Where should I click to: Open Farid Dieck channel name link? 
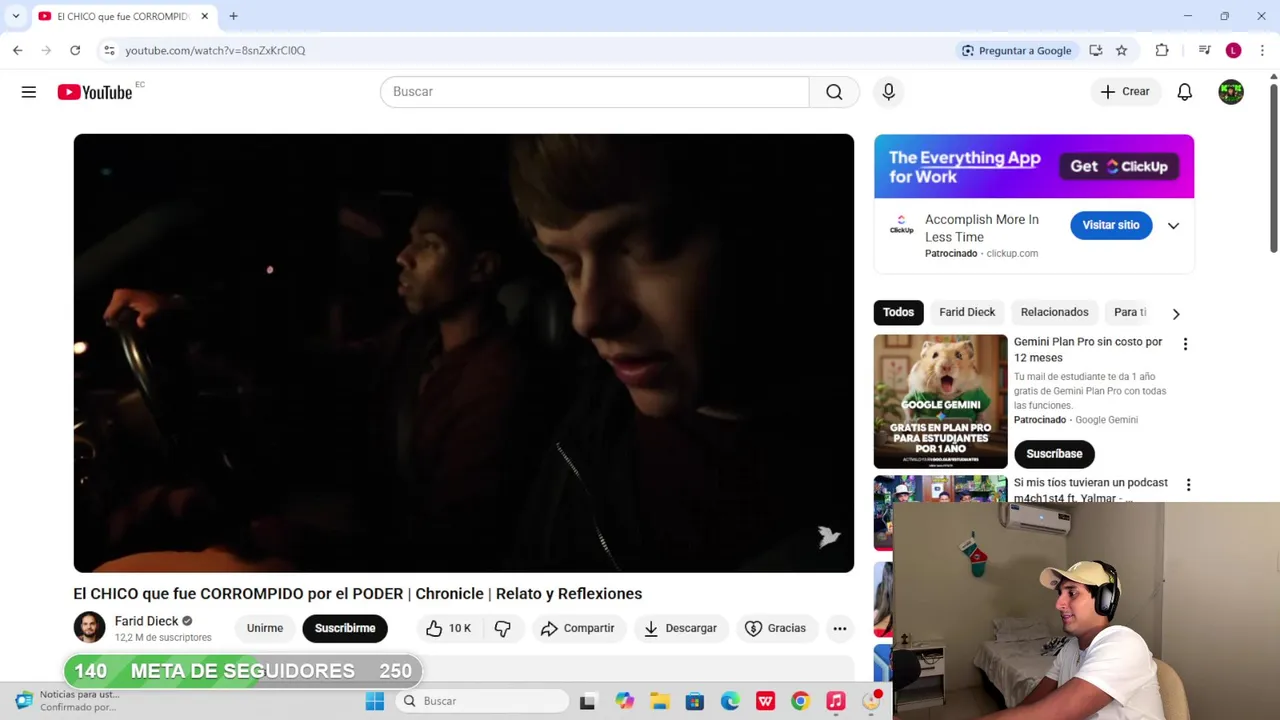(146, 621)
